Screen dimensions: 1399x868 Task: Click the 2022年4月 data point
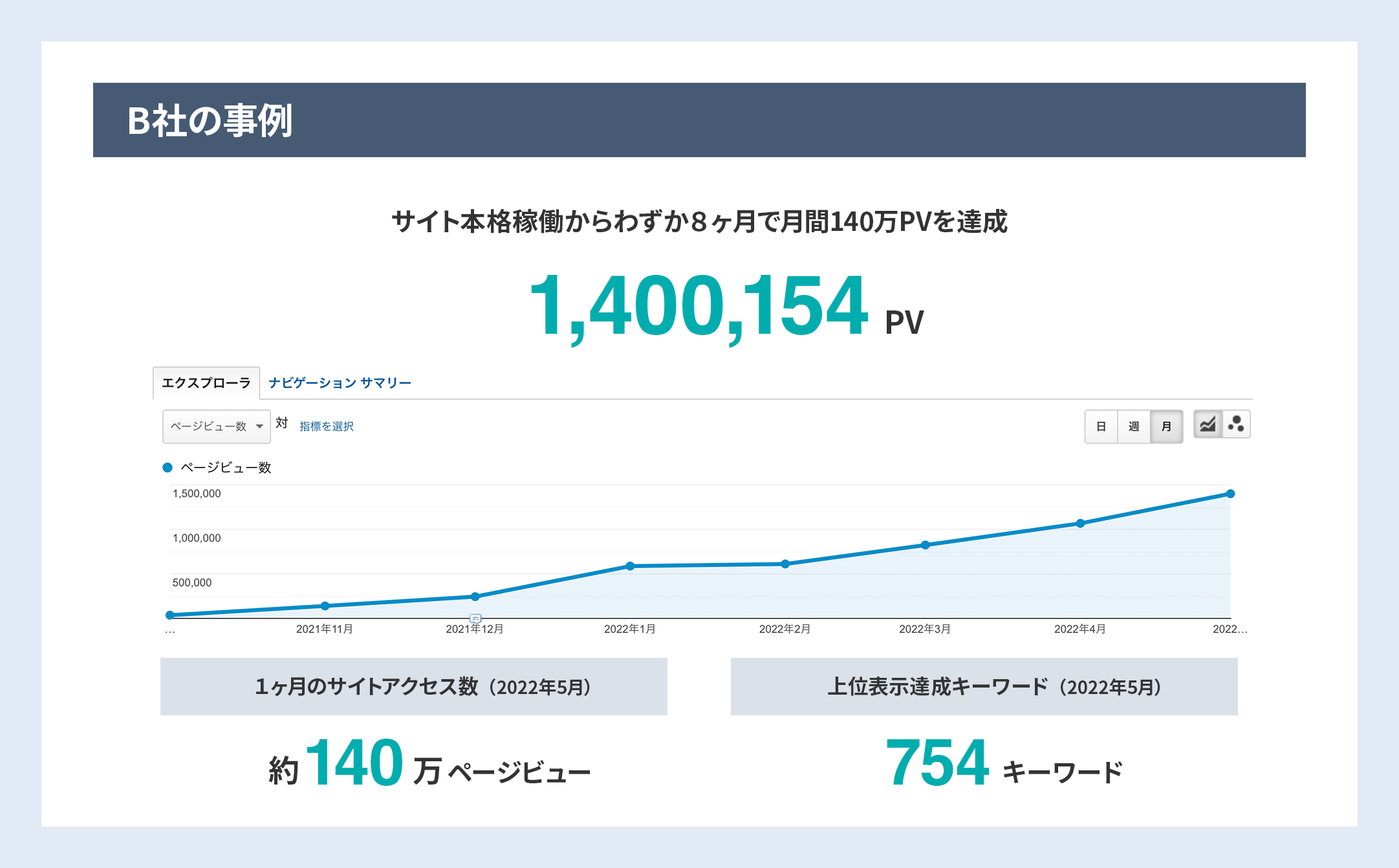pyautogui.click(x=1080, y=523)
